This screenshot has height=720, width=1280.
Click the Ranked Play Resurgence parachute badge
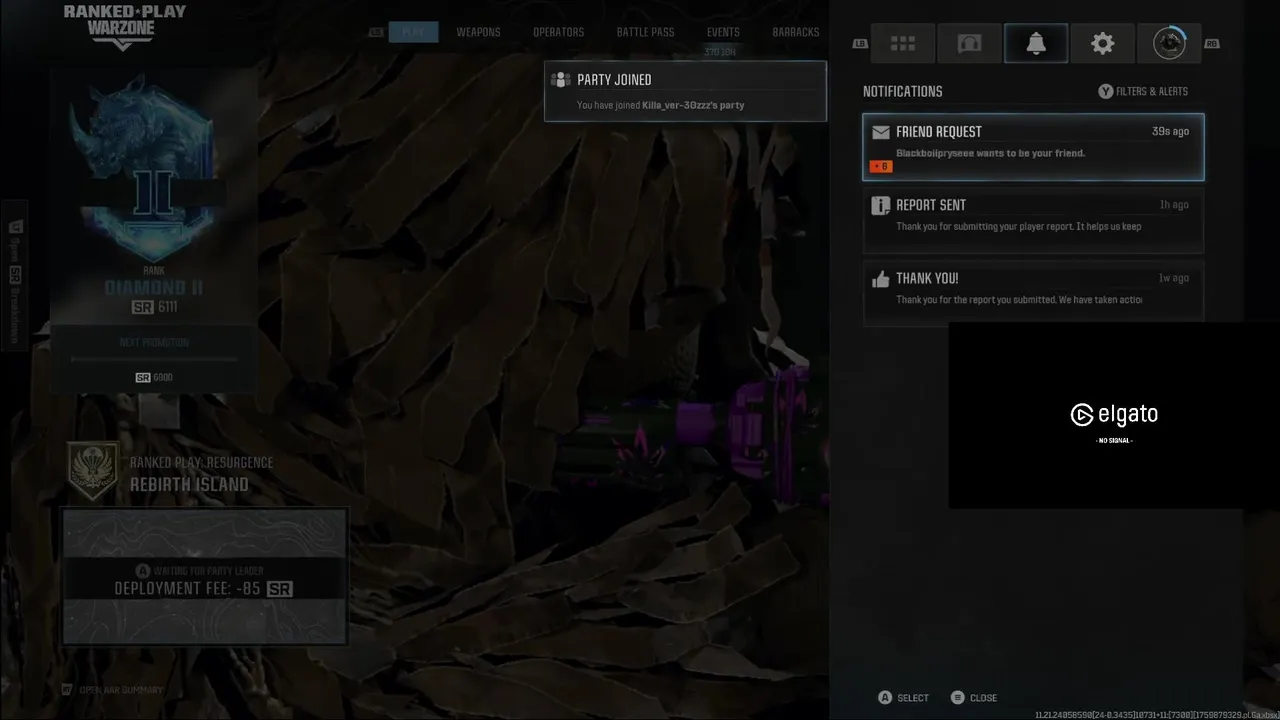pos(94,472)
